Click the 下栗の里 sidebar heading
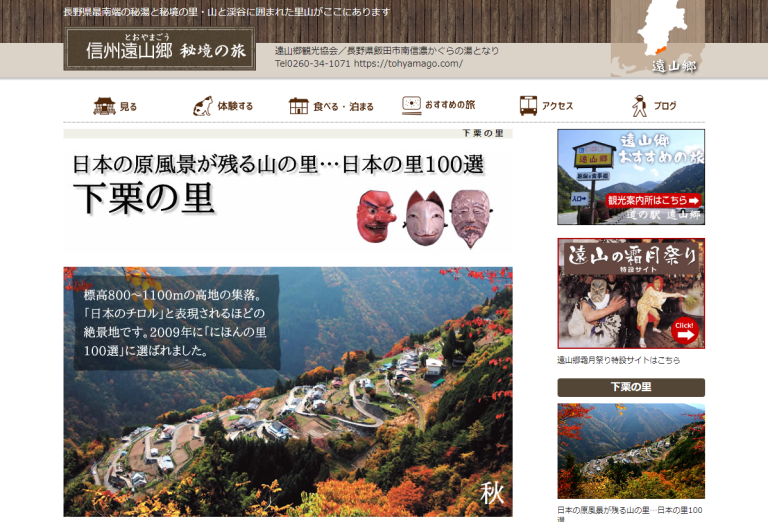 tap(630, 387)
